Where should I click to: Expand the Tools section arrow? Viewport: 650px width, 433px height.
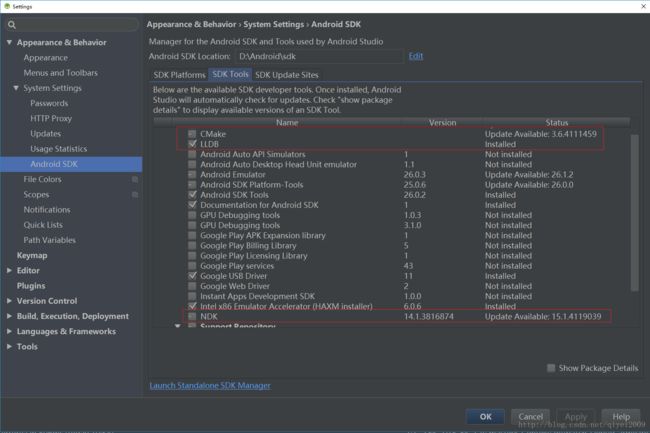(x=9, y=346)
